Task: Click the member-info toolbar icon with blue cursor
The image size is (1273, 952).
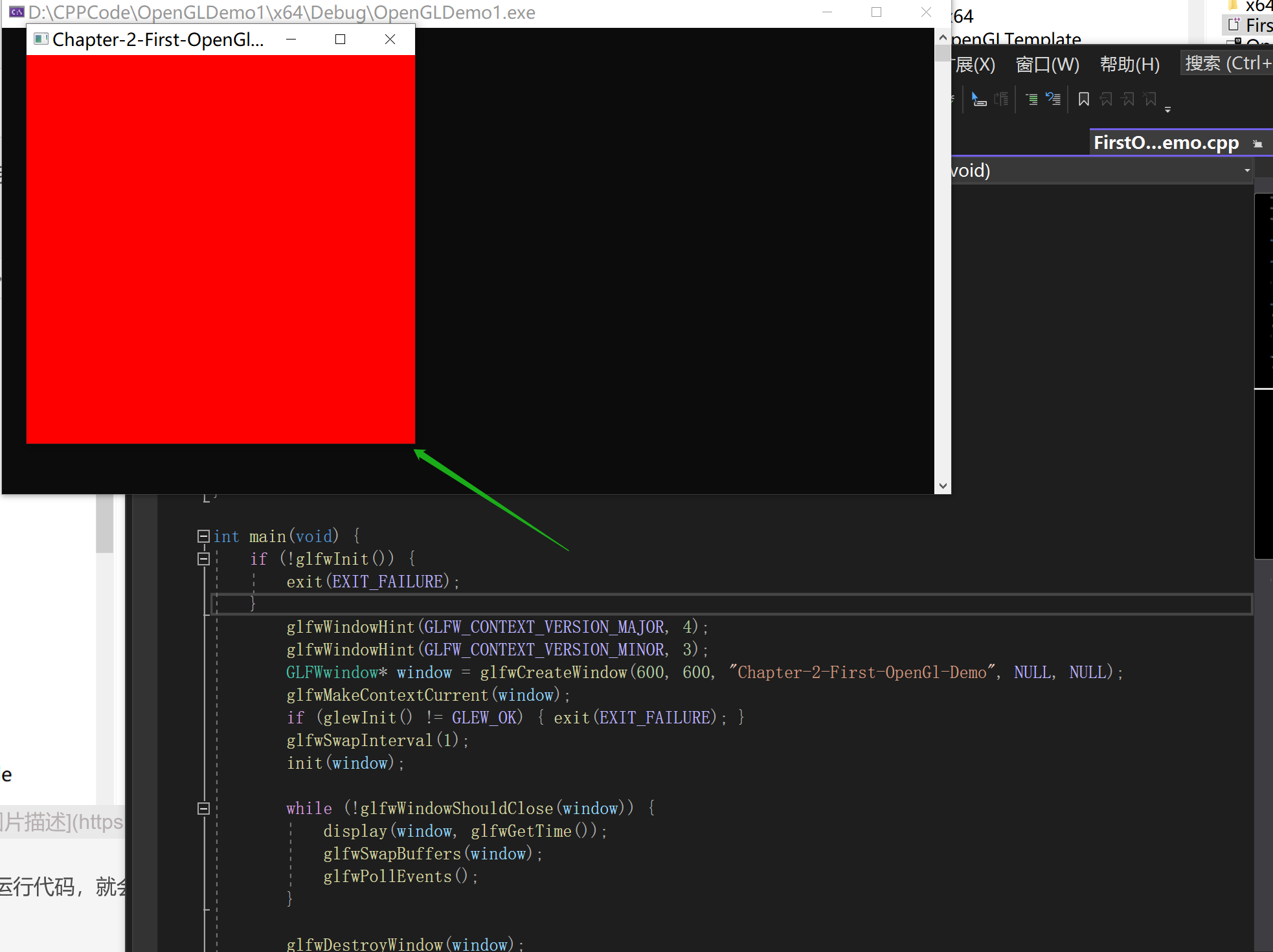Action: pos(979,99)
